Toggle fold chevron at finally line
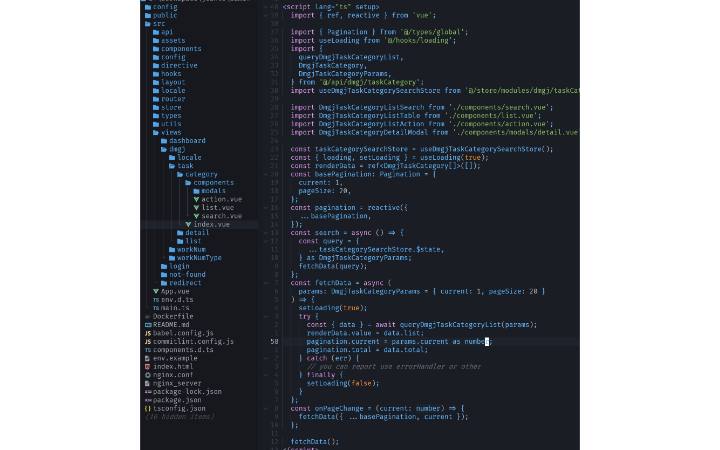 (x=265, y=375)
